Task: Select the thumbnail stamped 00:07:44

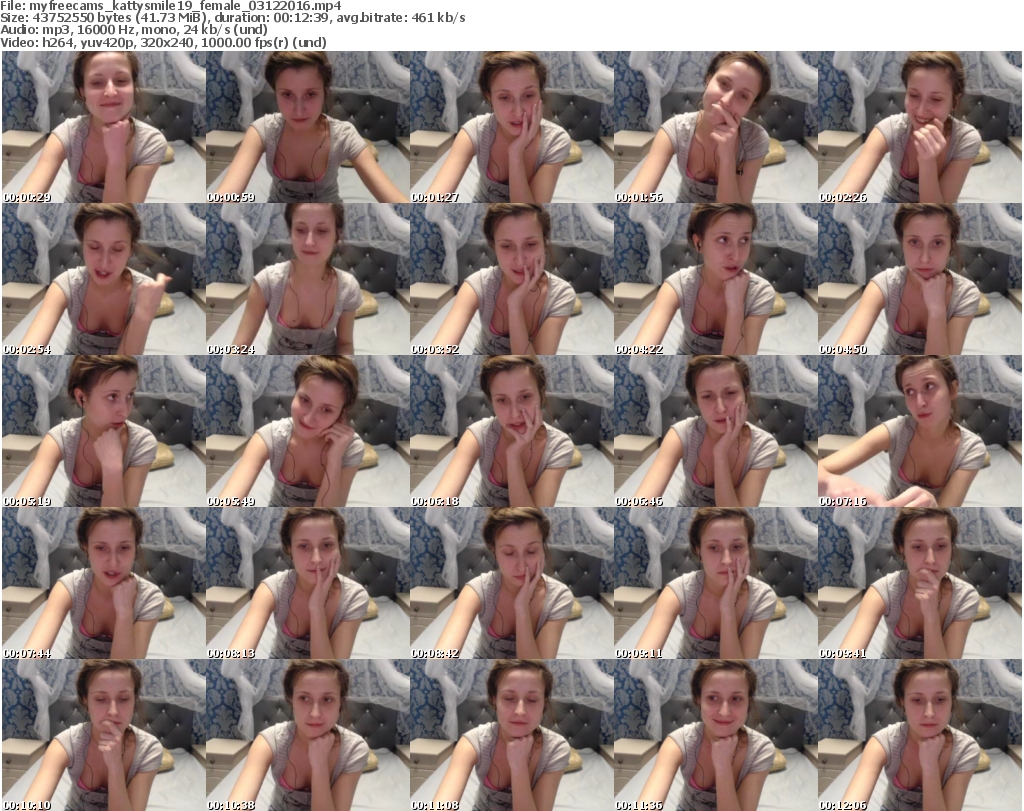Action: coord(104,583)
